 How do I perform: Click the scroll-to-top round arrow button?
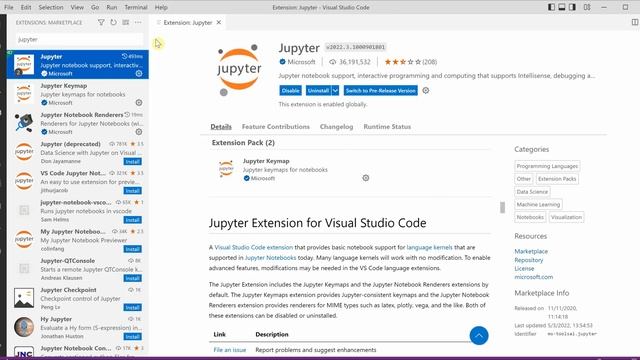(479, 336)
